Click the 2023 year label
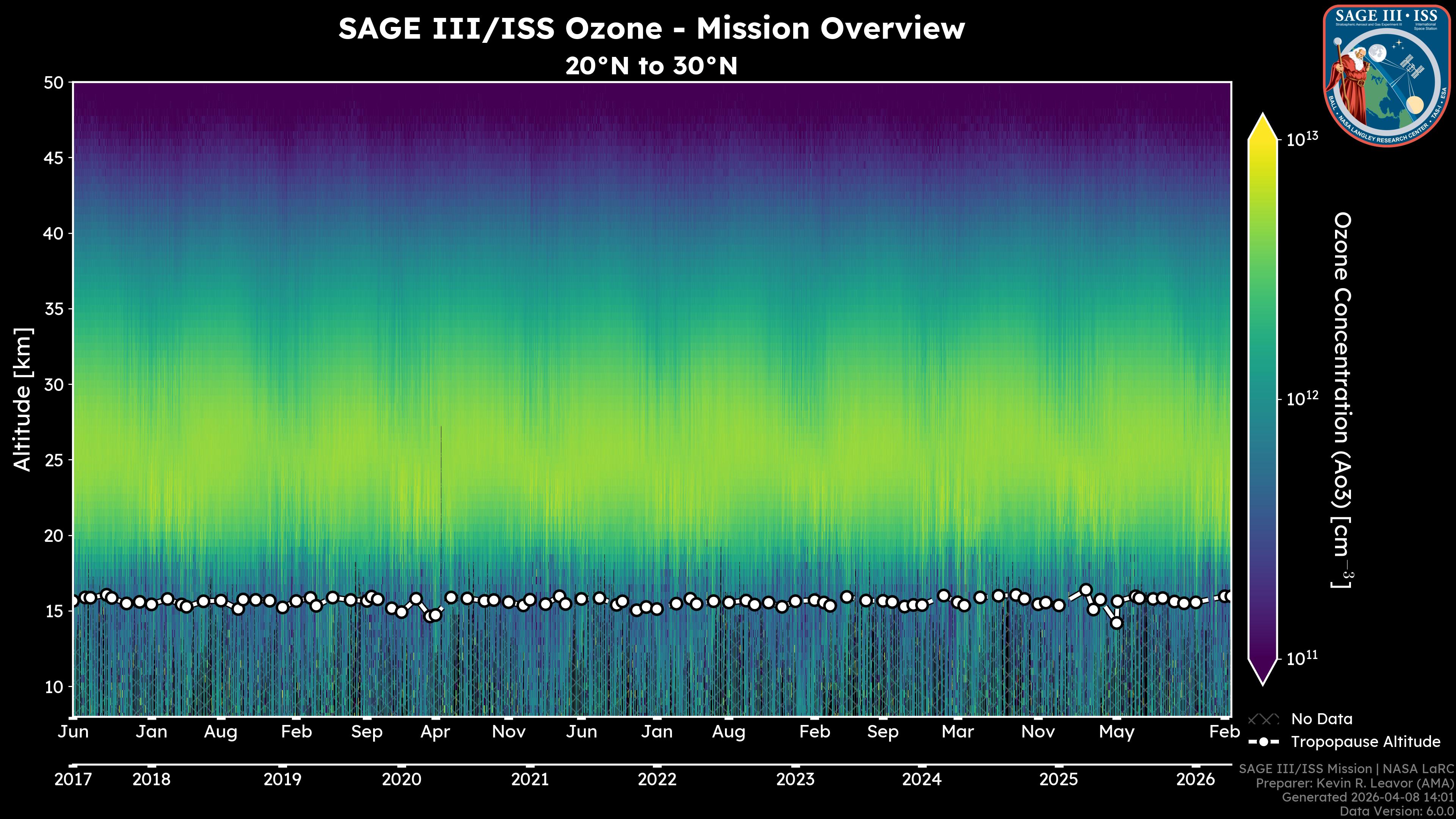Viewport: 1456px width, 819px height. (x=795, y=780)
